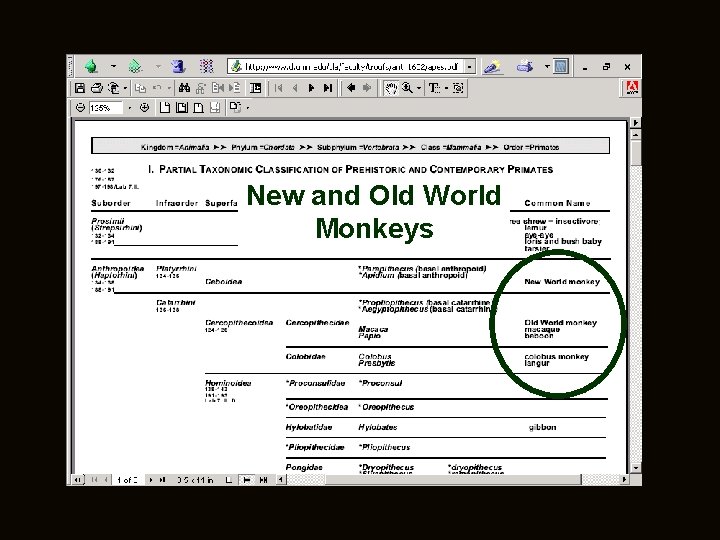Select Single Page layout in status bar
The image size is (720, 540).
click(229, 480)
